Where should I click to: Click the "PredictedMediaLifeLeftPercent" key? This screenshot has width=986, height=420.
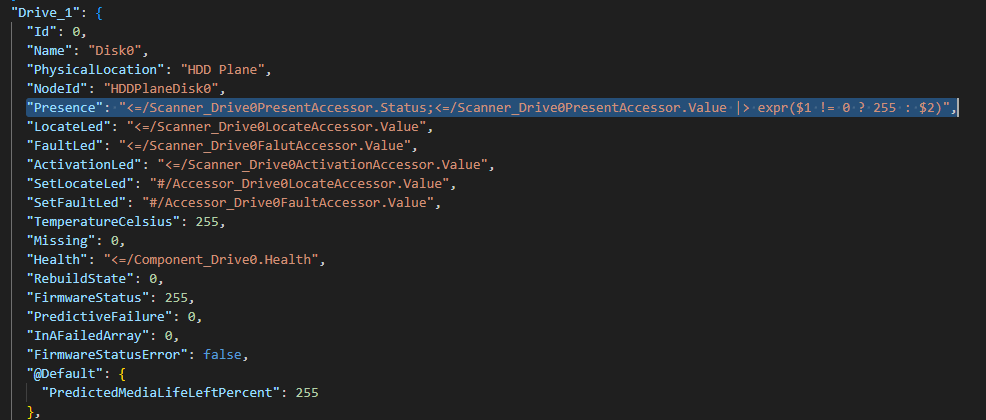(x=161, y=393)
